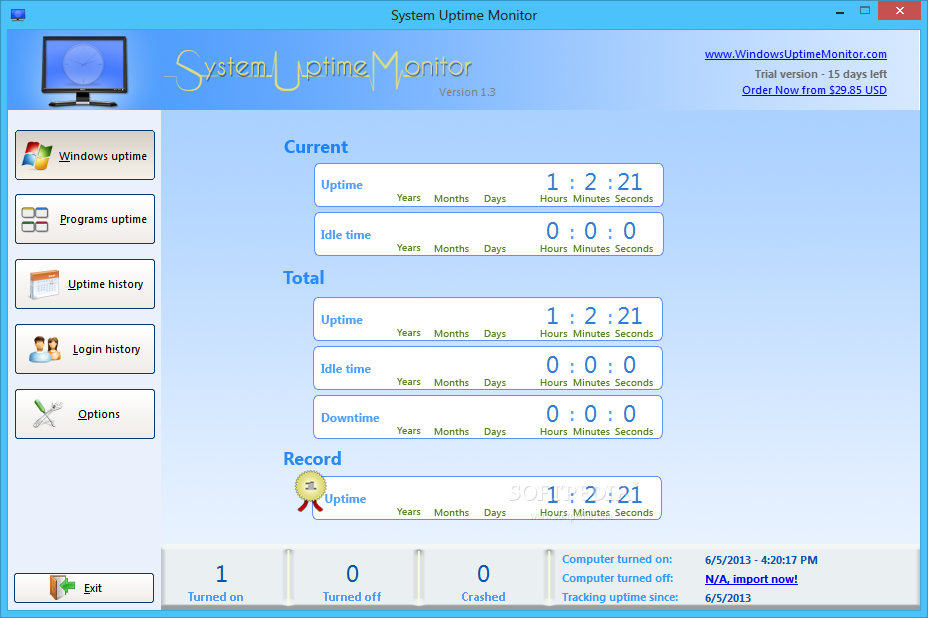Open Options settings

(x=85, y=414)
